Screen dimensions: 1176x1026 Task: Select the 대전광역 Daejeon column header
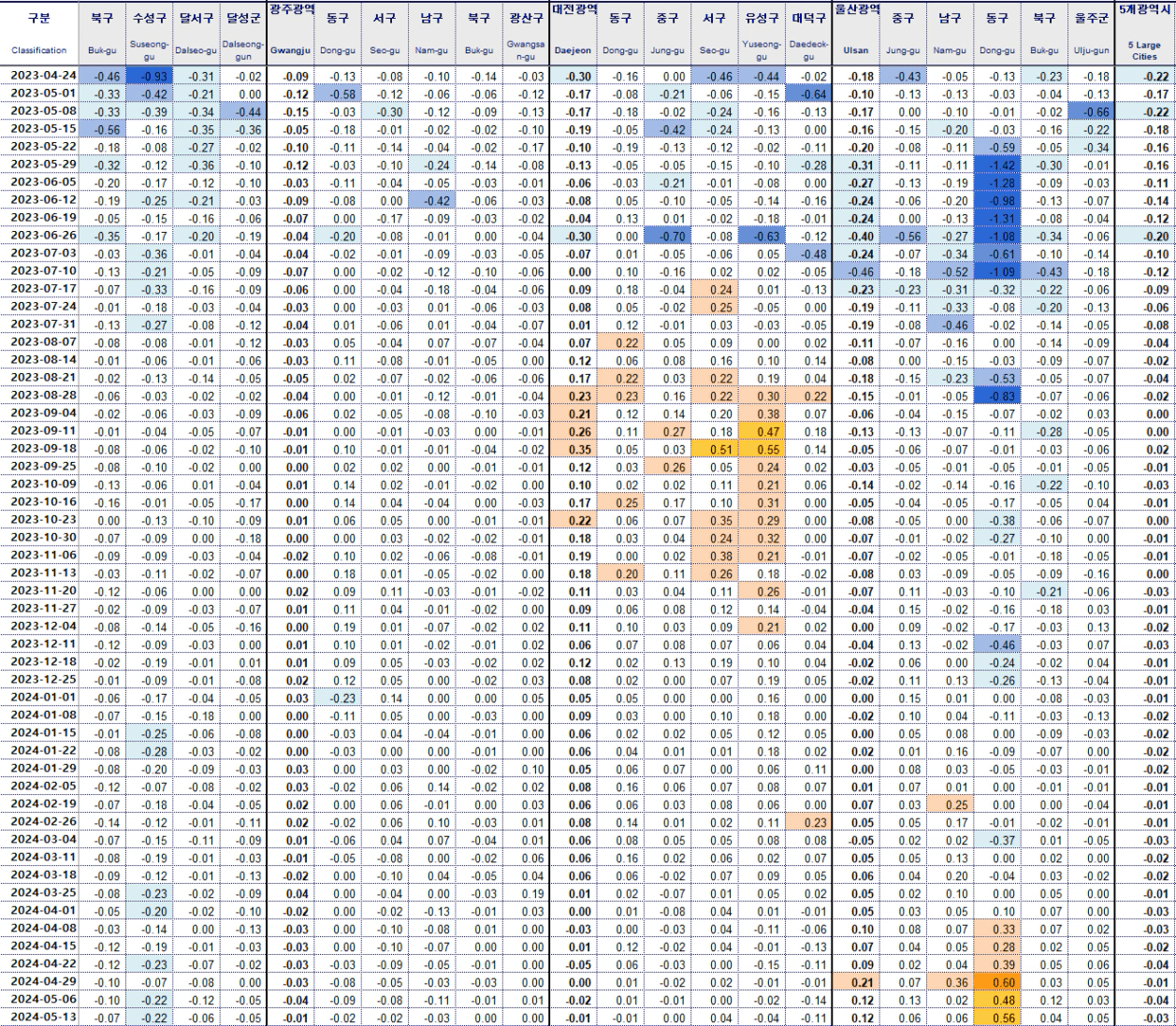click(573, 34)
